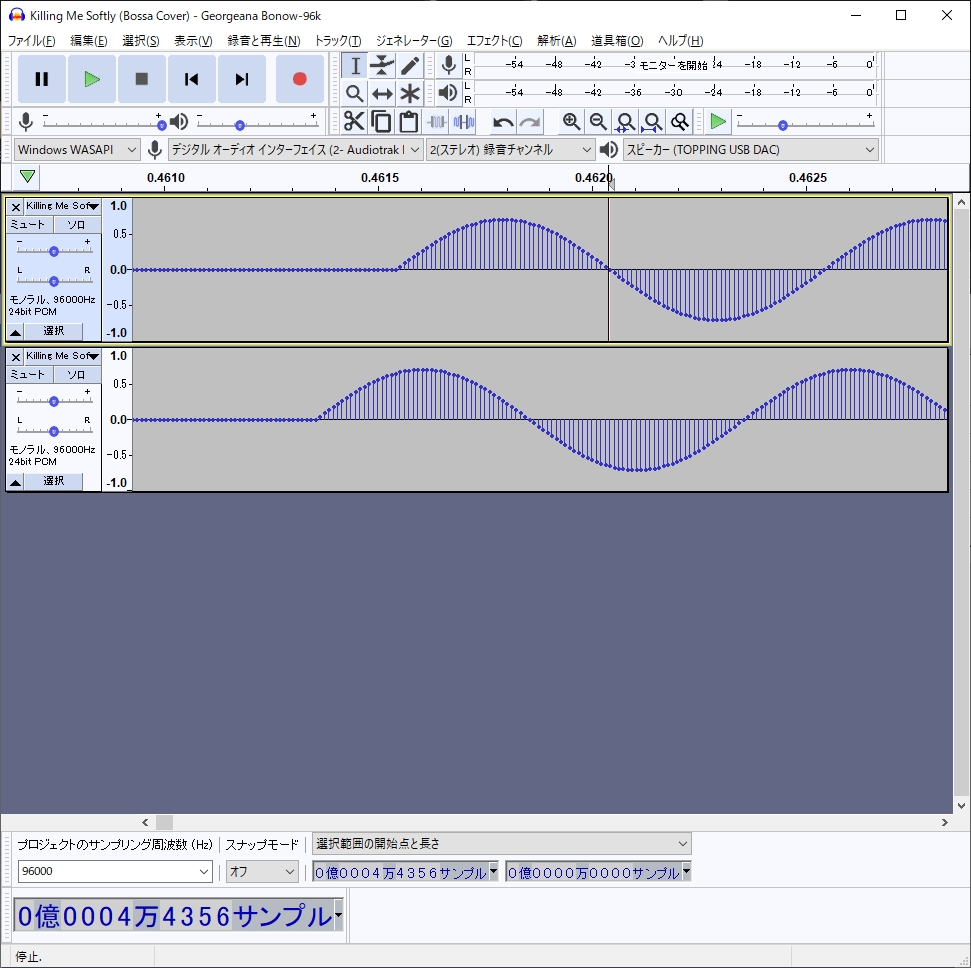
Task: Open the recording device dropdown
Action: pos(296,150)
